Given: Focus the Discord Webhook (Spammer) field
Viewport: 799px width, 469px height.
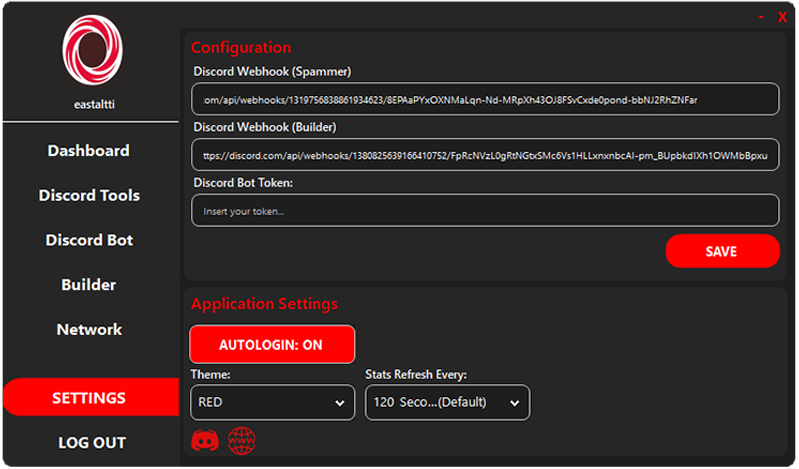Looking at the screenshot, I should coord(485,99).
